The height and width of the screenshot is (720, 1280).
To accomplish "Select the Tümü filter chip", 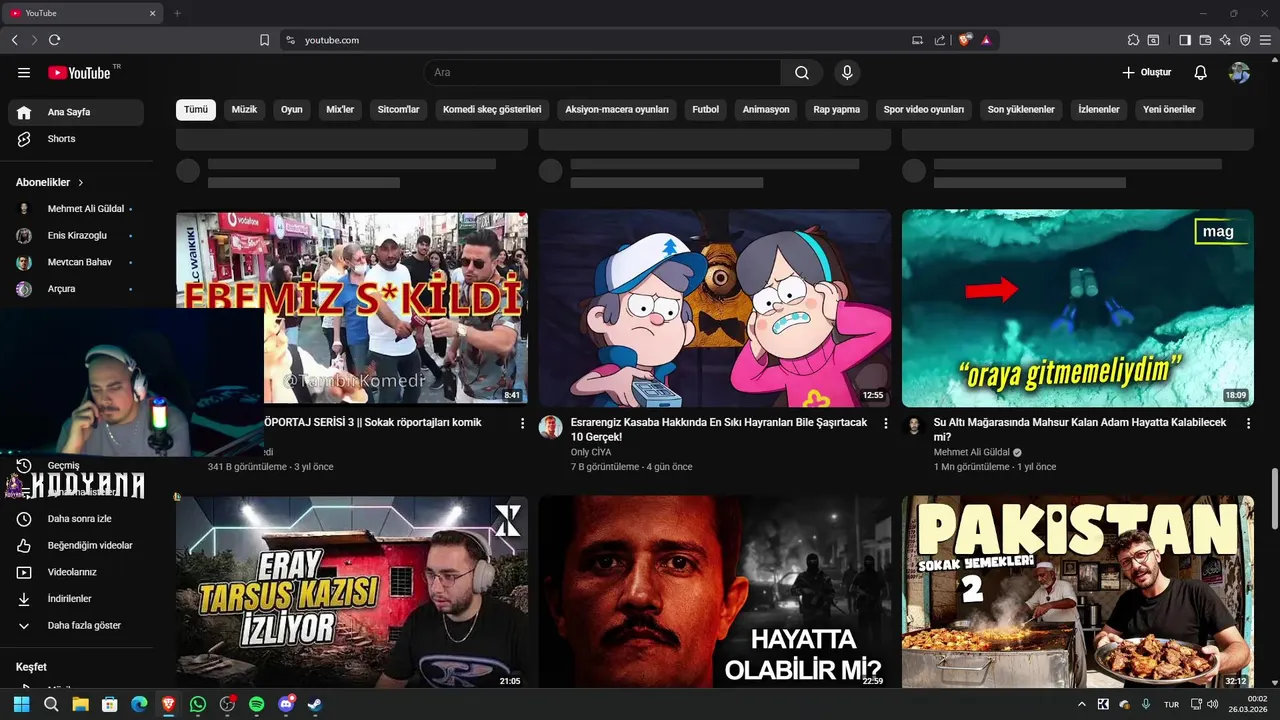I will [196, 110].
